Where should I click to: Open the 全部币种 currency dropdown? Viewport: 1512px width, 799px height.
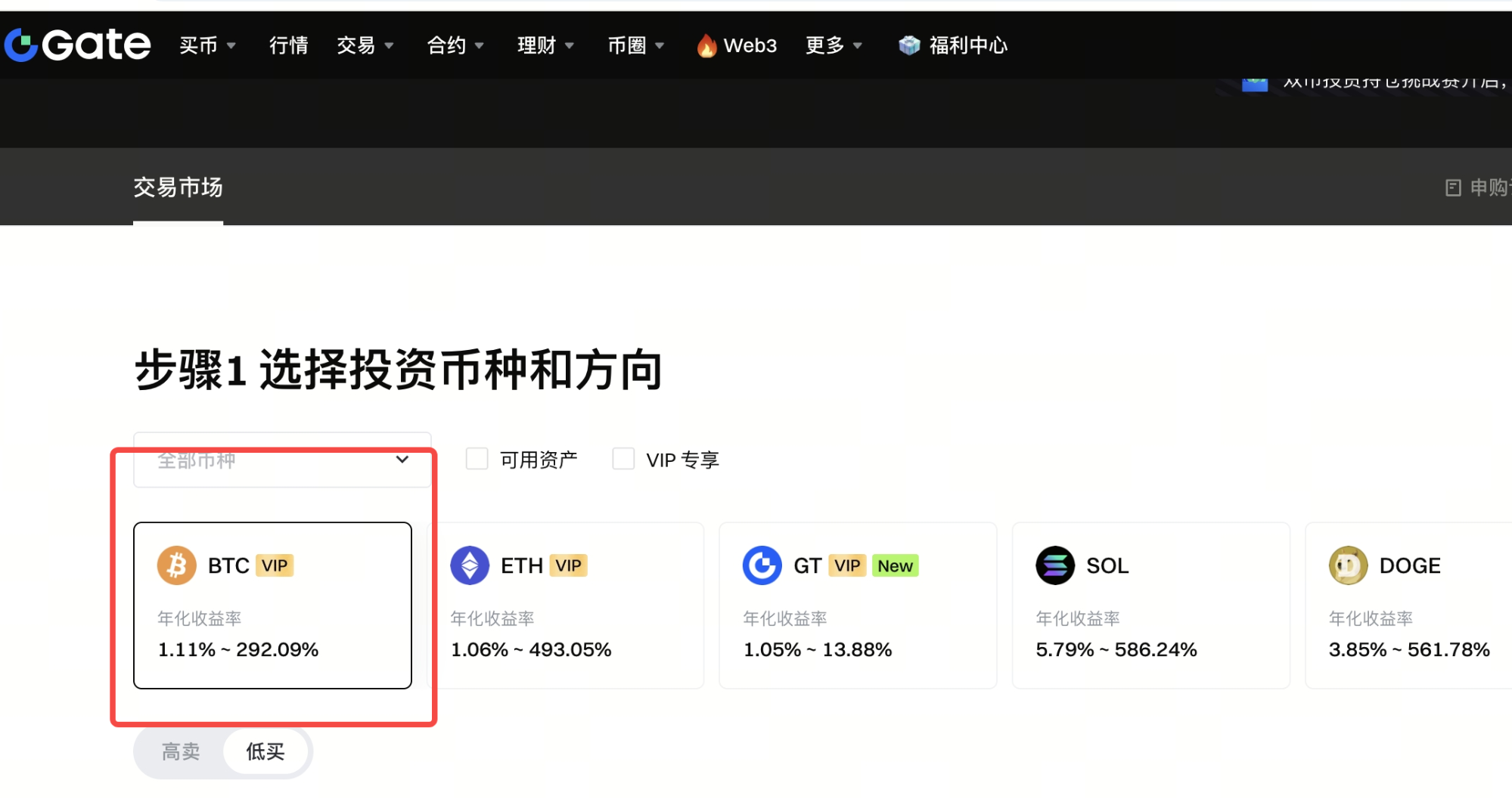tap(282, 460)
